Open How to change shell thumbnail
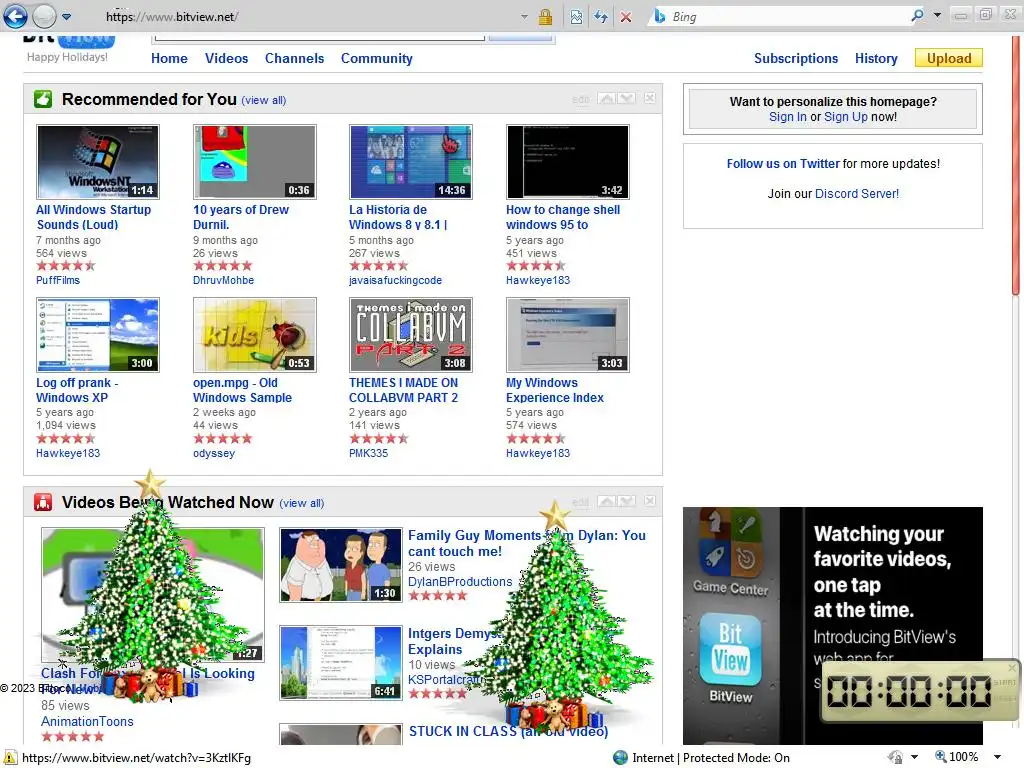1024x768 pixels. point(568,162)
